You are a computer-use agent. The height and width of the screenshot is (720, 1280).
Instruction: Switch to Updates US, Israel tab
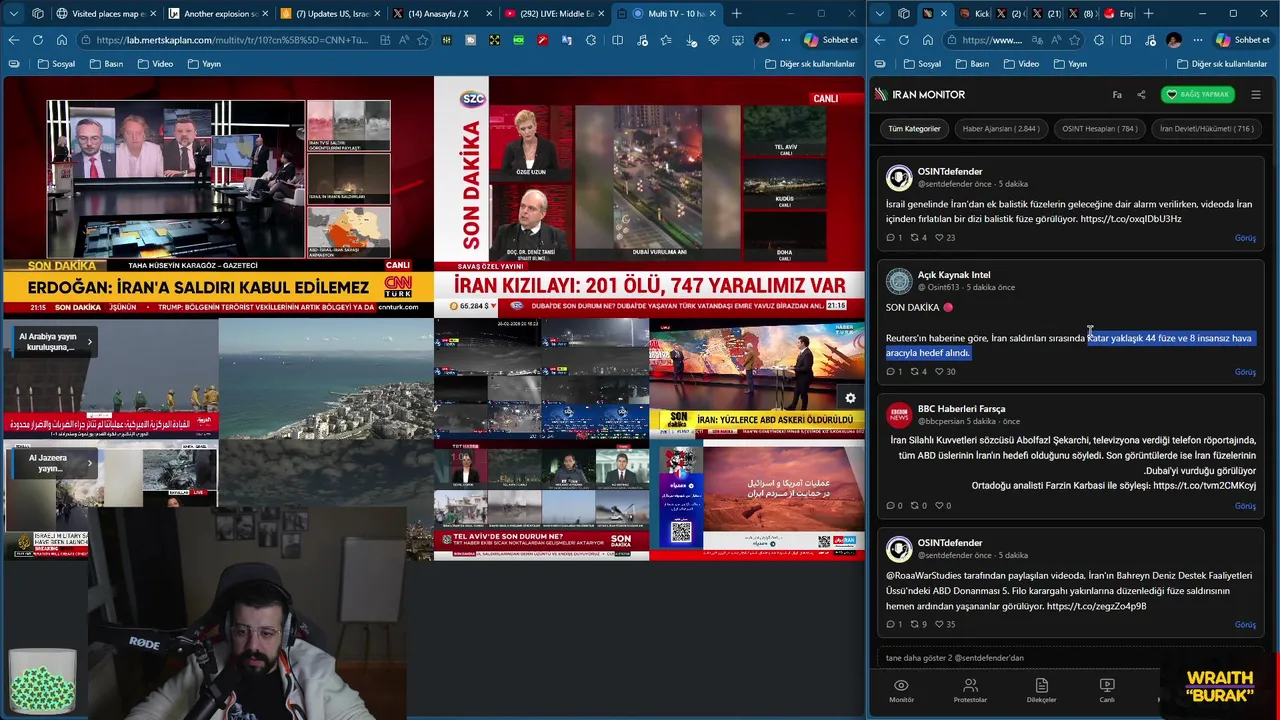(331, 14)
